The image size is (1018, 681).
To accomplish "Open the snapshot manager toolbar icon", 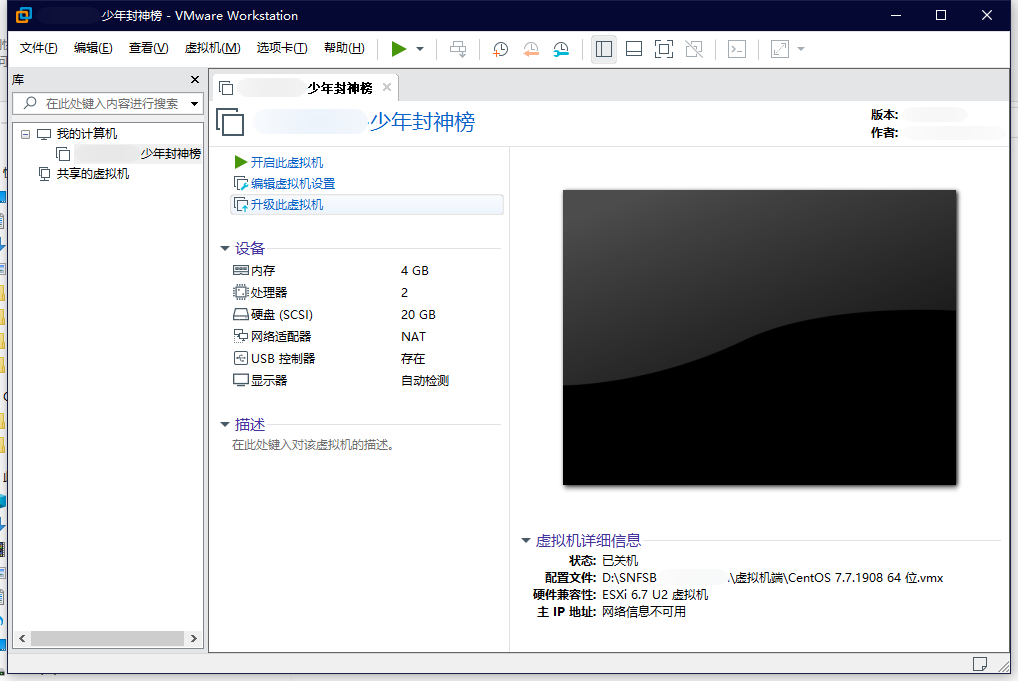I will (x=561, y=49).
